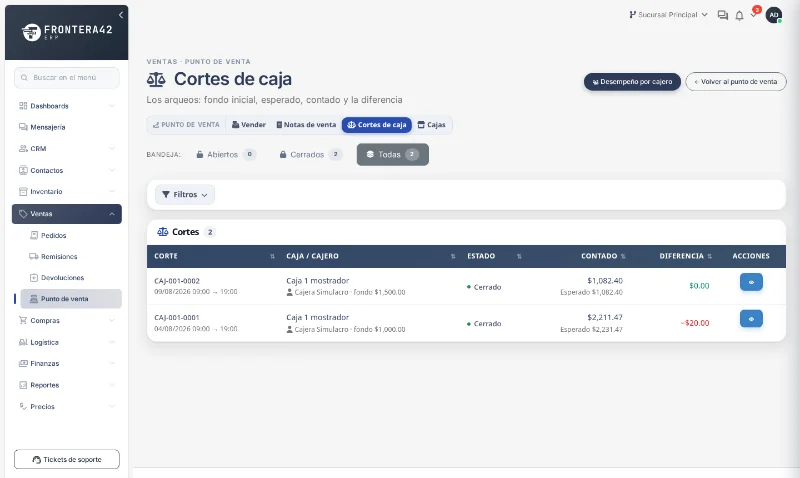This screenshot has height=478, width=800.
Task: Open the notifications bell
Action: pos(739,15)
